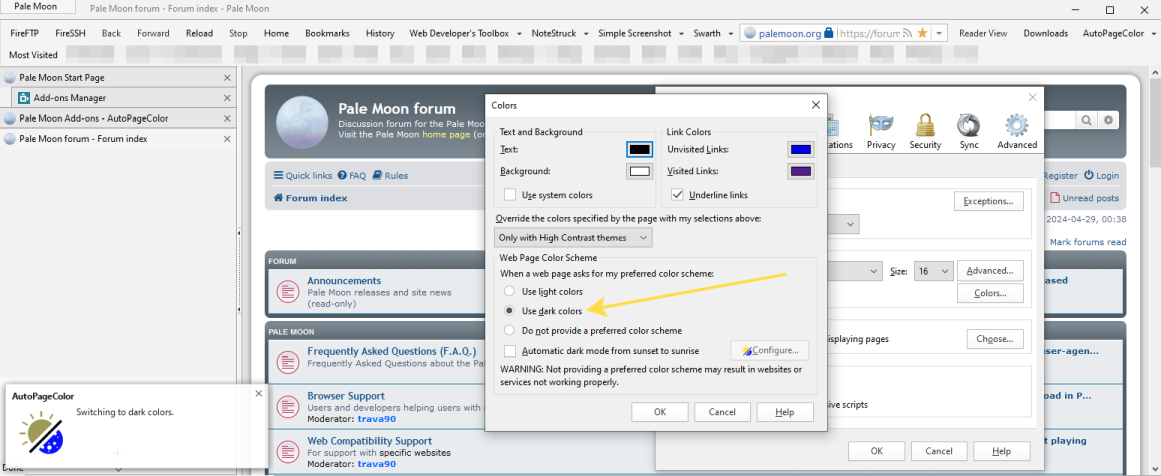Select Do not provide a preferred color scheme
1161x476 pixels.
(508, 330)
